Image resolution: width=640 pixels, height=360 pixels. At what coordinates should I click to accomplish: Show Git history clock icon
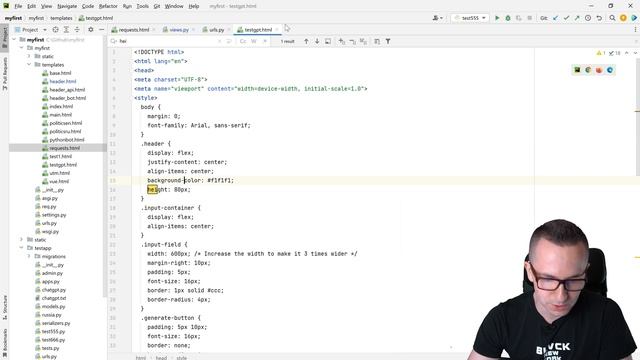588,18
